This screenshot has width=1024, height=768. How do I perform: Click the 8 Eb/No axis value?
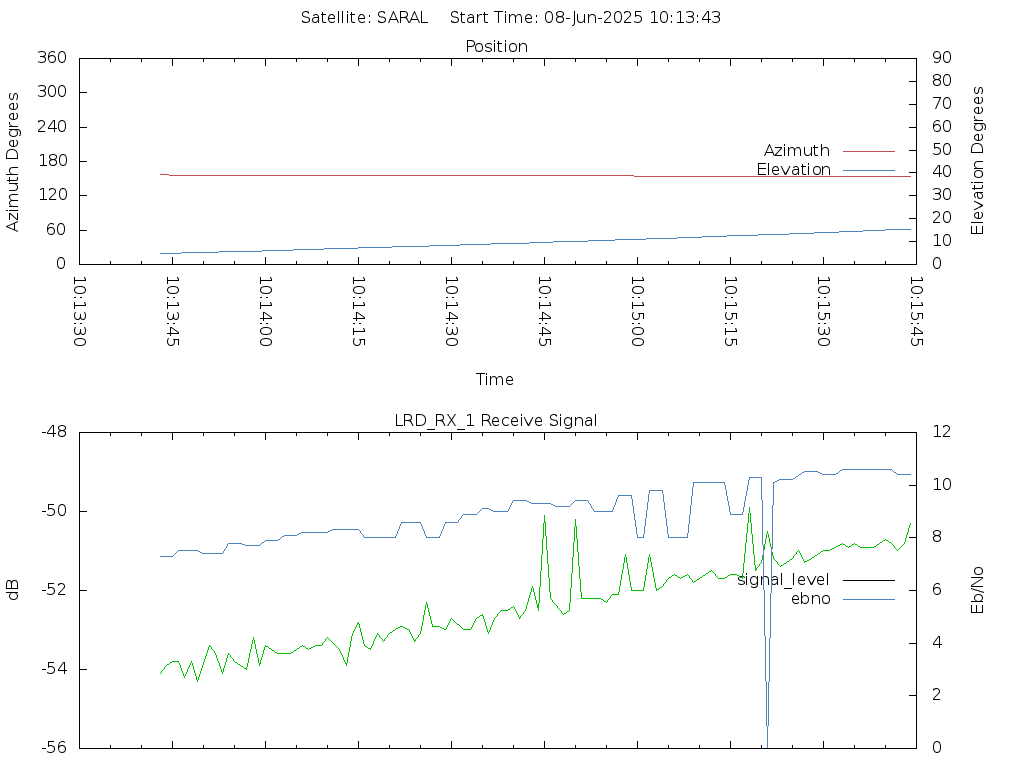click(x=937, y=537)
